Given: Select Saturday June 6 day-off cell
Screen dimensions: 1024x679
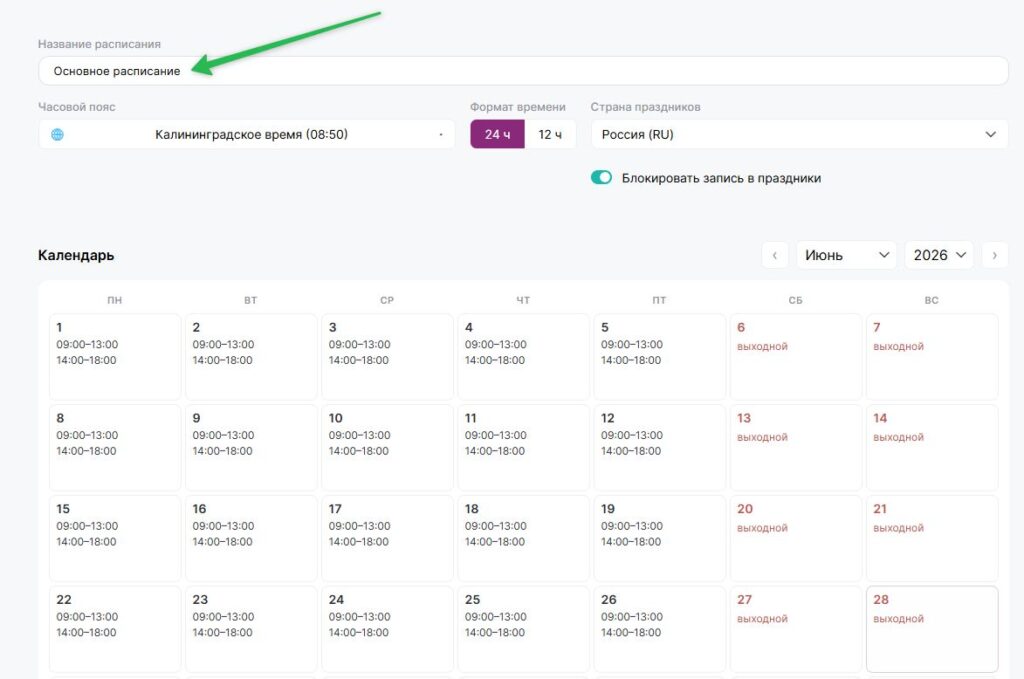Looking at the screenshot, I should (x=795, y=356).
